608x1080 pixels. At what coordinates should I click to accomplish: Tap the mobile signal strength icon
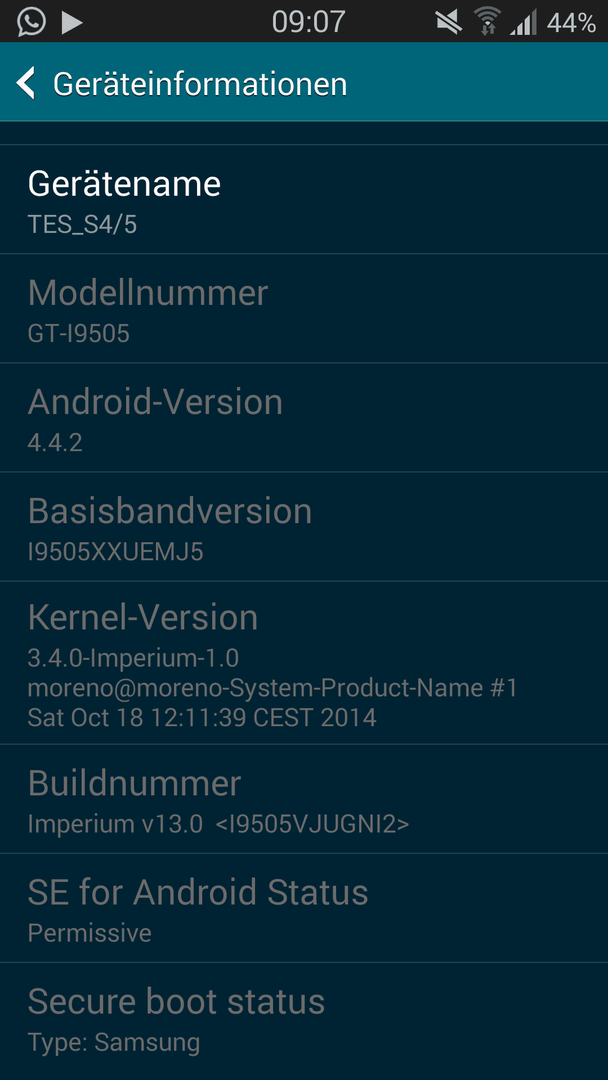523,23
